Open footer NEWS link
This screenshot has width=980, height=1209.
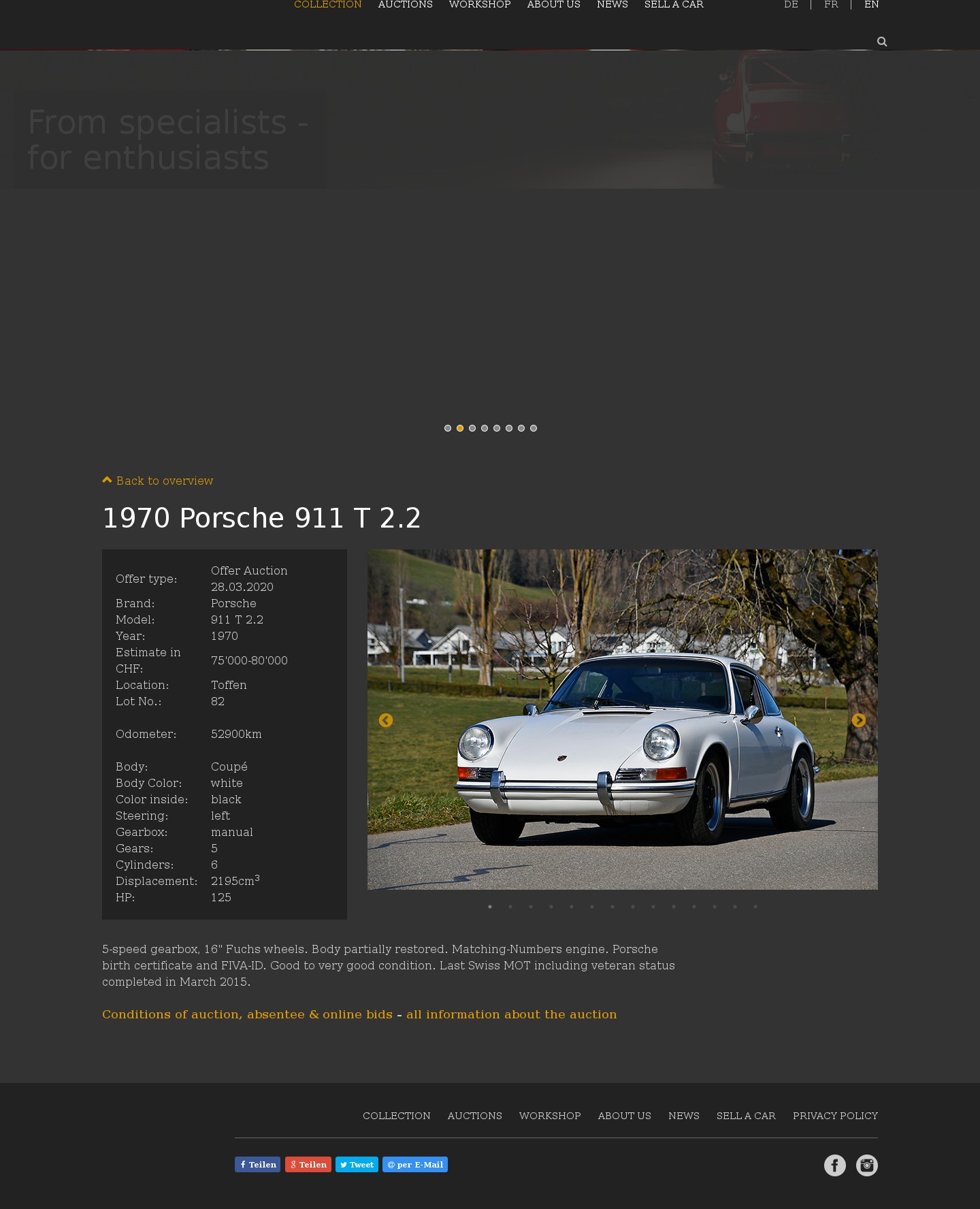coord(684,1116)
